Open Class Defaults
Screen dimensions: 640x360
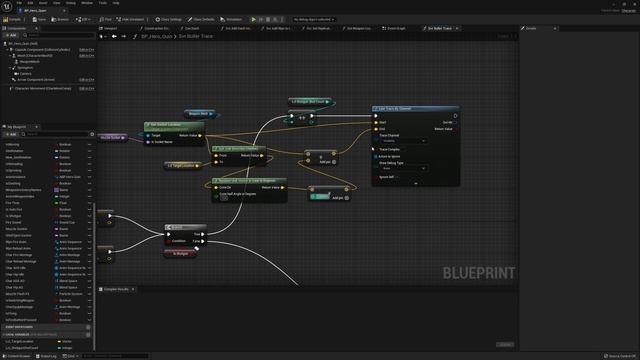201,19
